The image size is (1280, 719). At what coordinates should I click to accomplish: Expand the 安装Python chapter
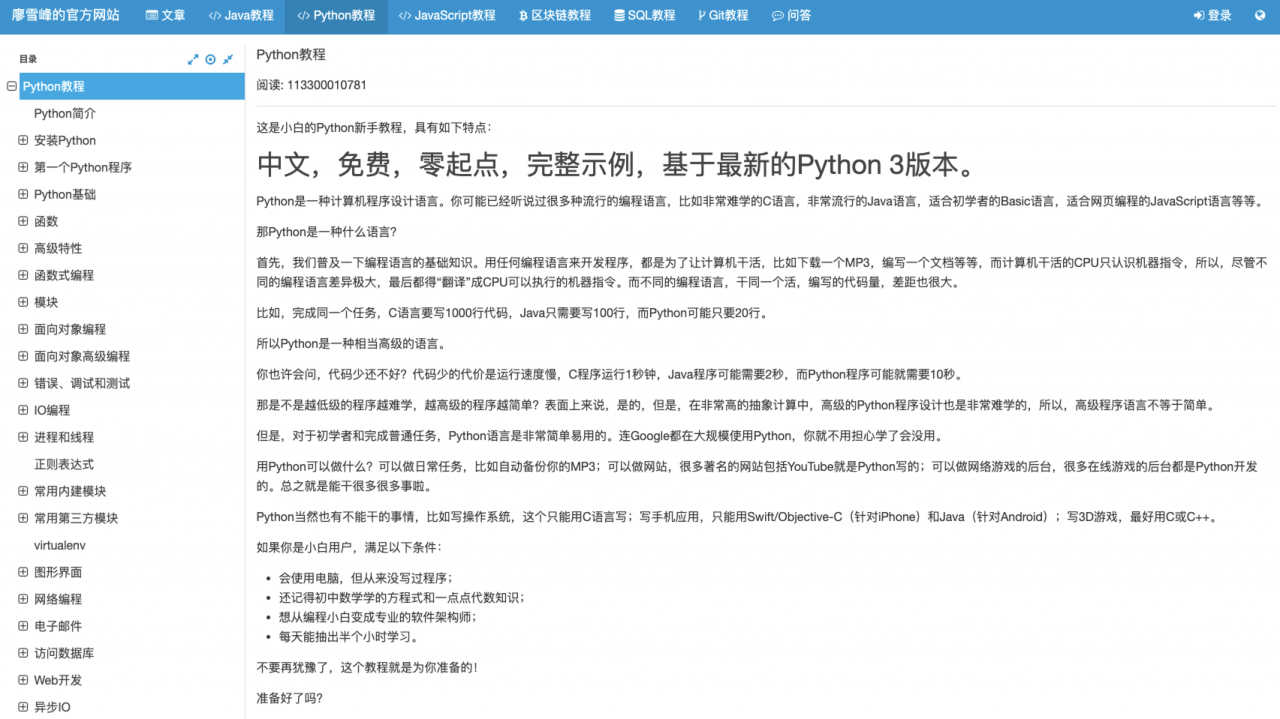click(23, 140)
